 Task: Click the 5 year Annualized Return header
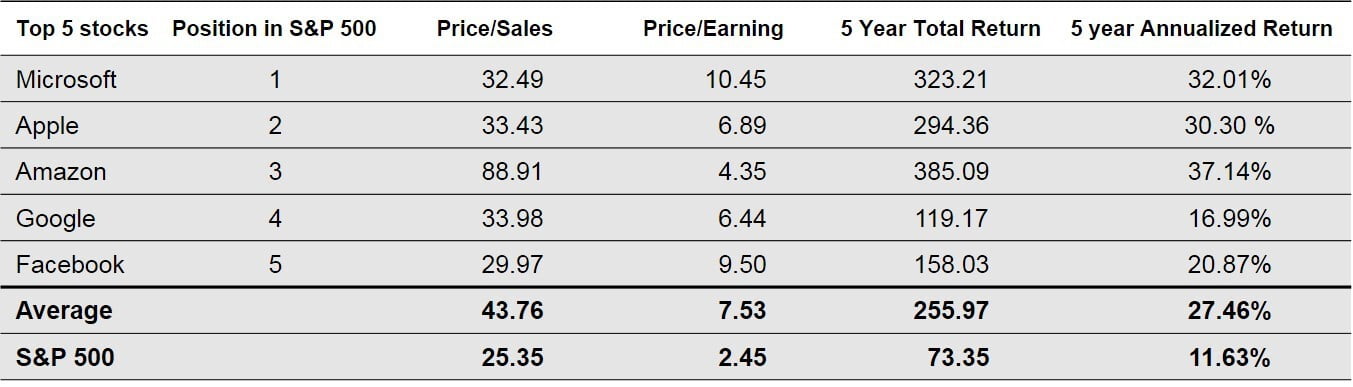pyautogui.click(x=1201, y=28)
